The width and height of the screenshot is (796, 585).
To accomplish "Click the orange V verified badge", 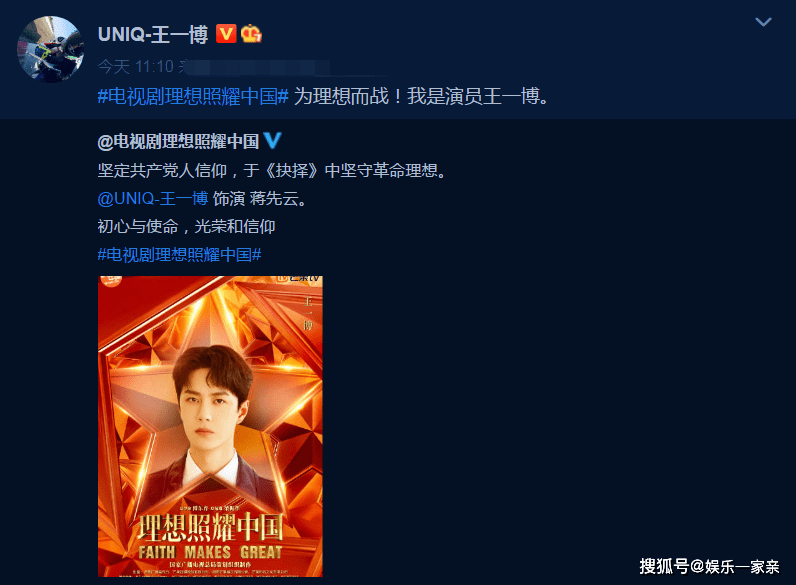I will [226, 34].
